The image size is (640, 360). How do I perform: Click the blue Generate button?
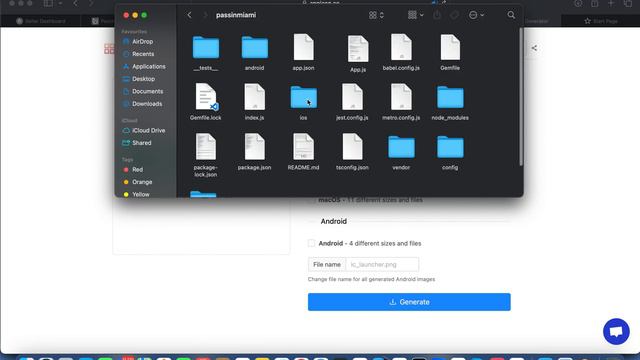[409, 302]
